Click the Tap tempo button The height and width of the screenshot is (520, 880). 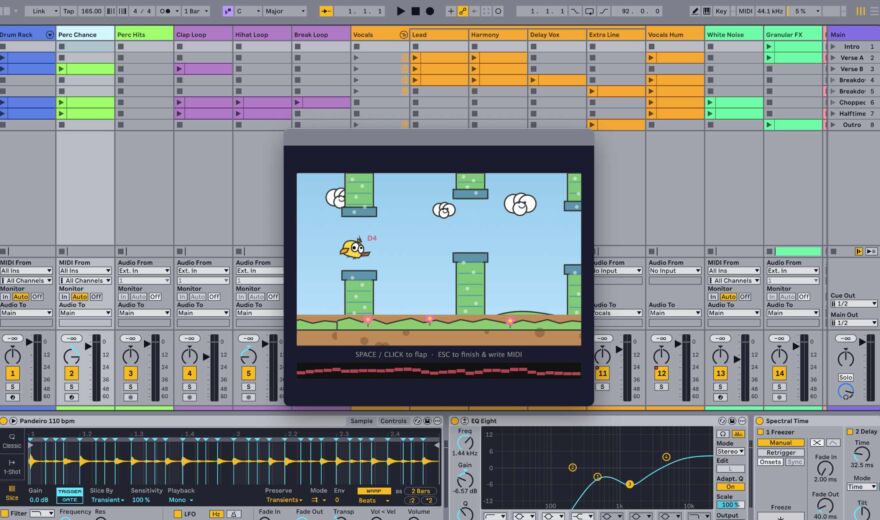(x=68, y=11)
